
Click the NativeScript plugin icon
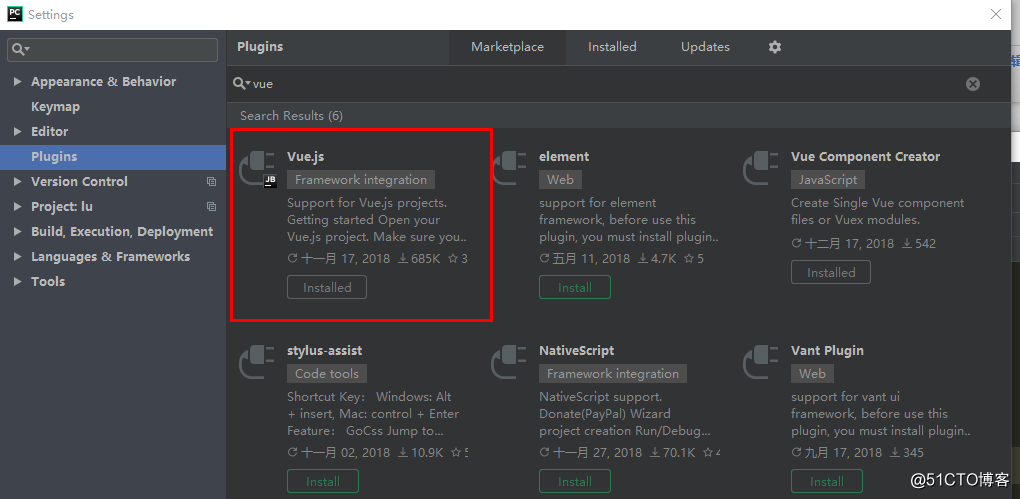(x=511, y=364)
